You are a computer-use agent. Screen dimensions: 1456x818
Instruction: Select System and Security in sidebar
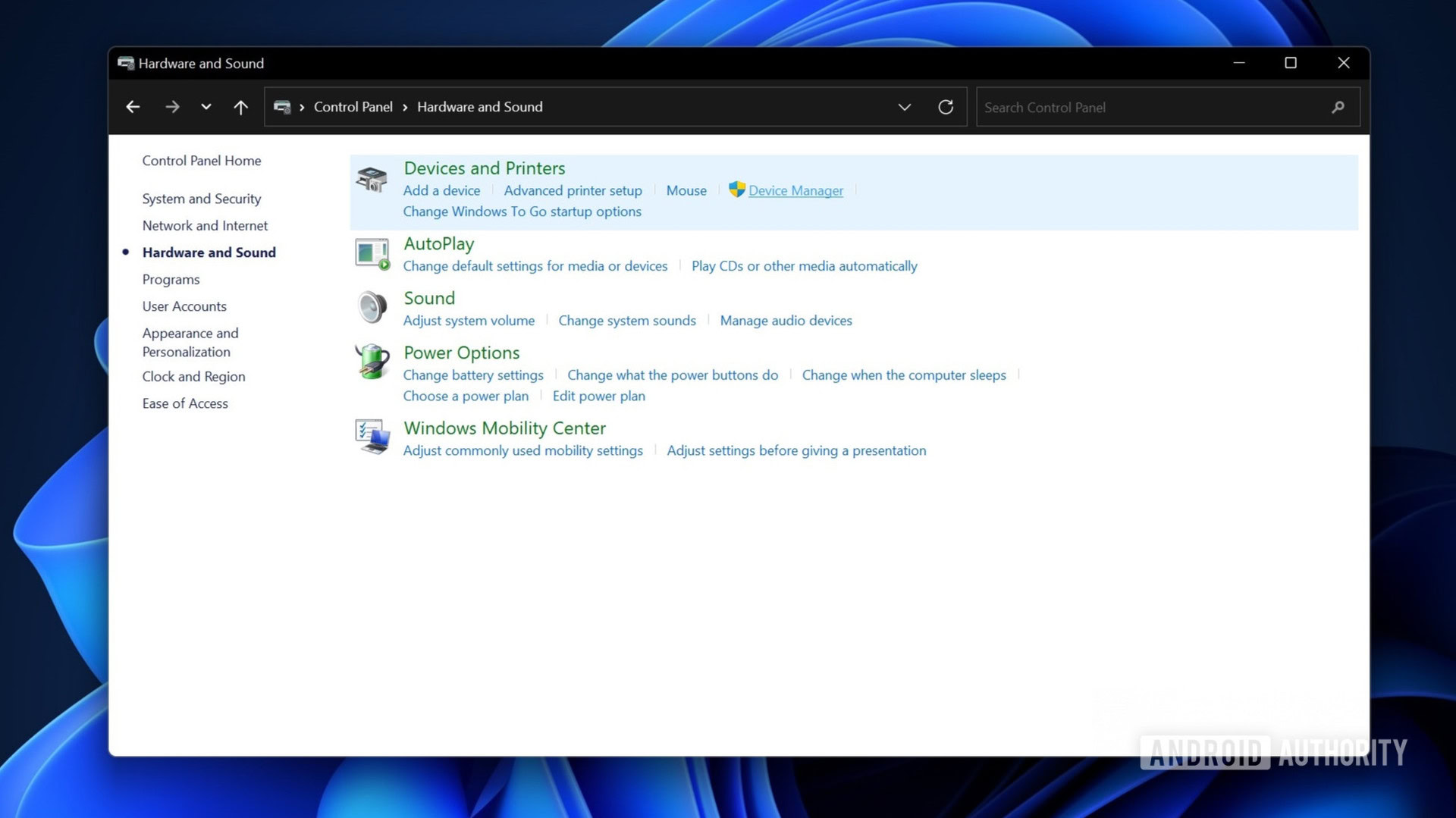click(x=201, y=199)
